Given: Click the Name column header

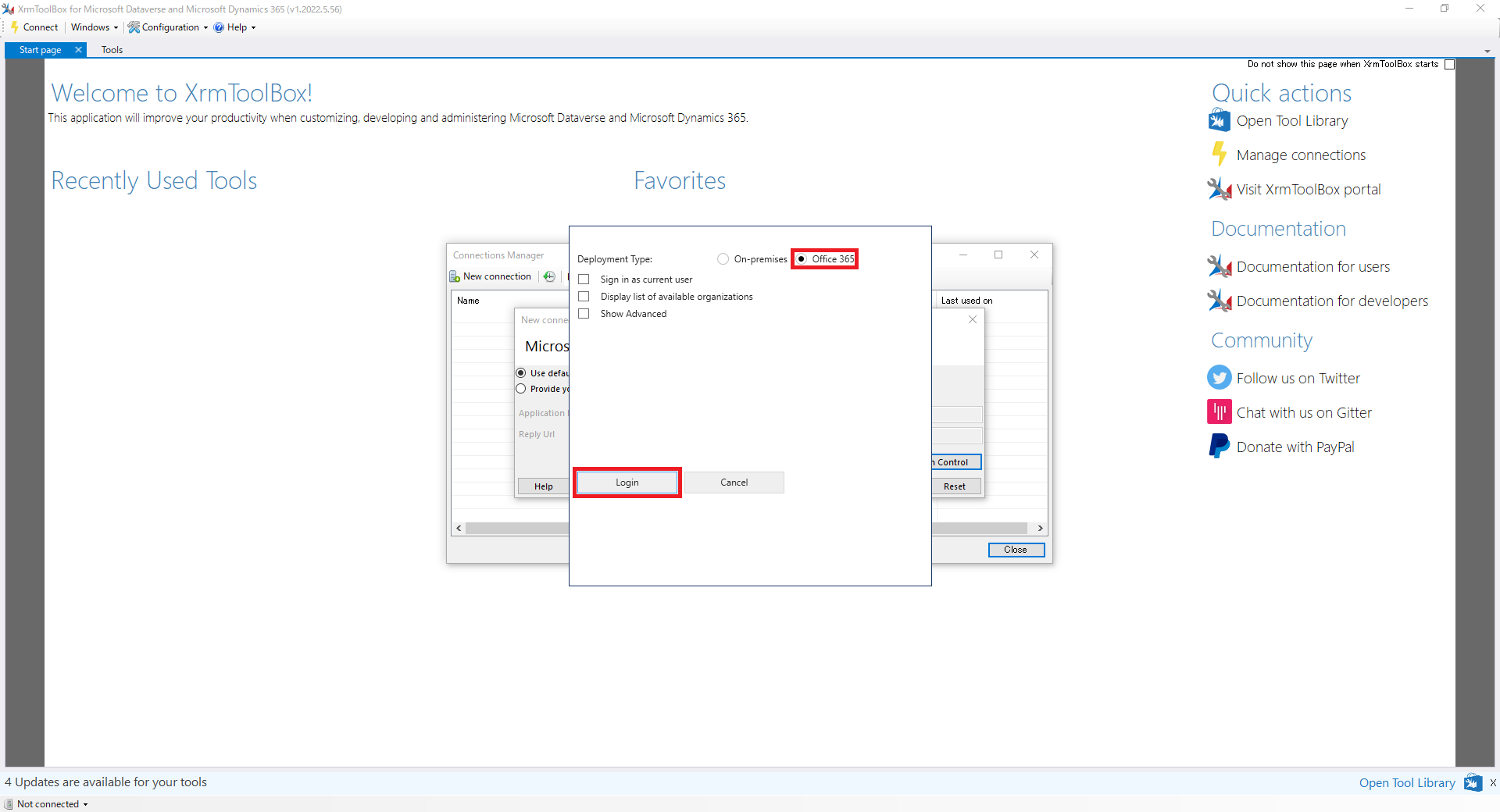Looking at the screenshot, I should 468,301.
